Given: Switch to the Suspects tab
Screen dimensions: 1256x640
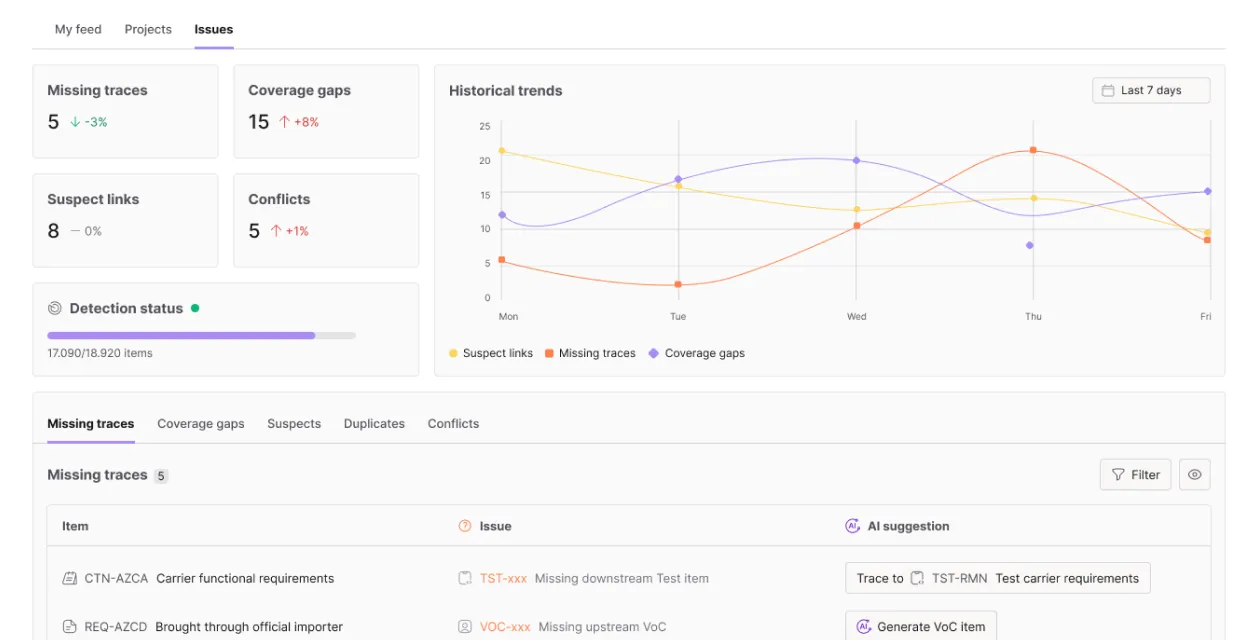Looking at the screenshot, I should (294, 423).
